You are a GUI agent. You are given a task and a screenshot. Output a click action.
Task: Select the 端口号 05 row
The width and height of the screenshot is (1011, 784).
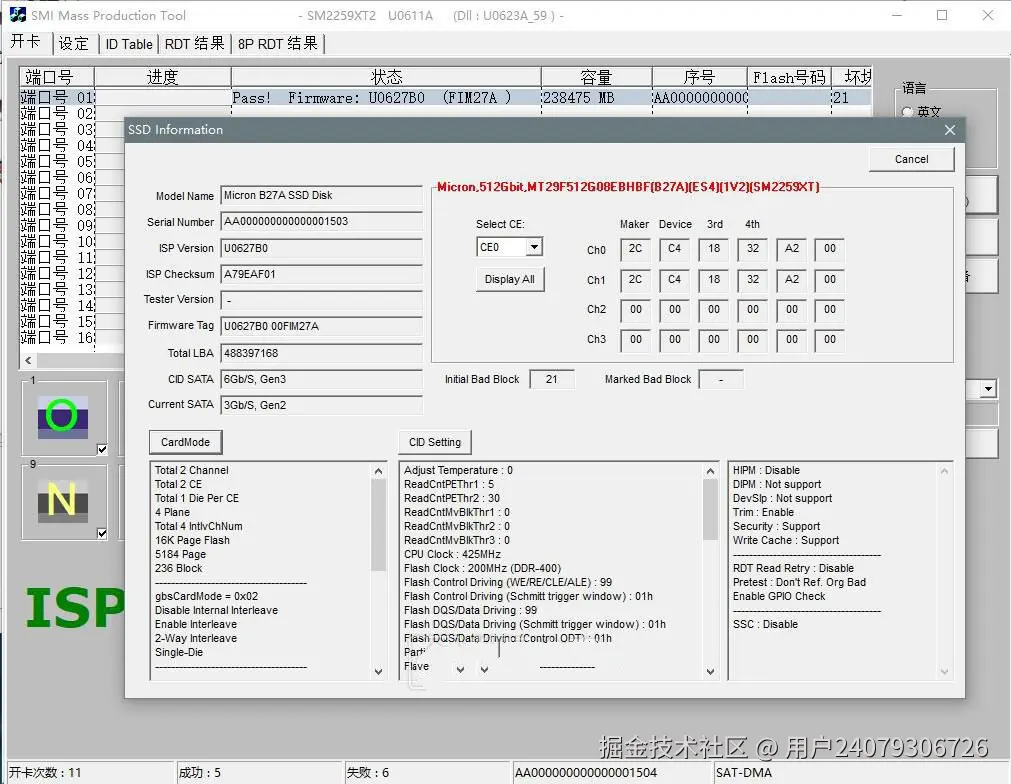point(57,161)
